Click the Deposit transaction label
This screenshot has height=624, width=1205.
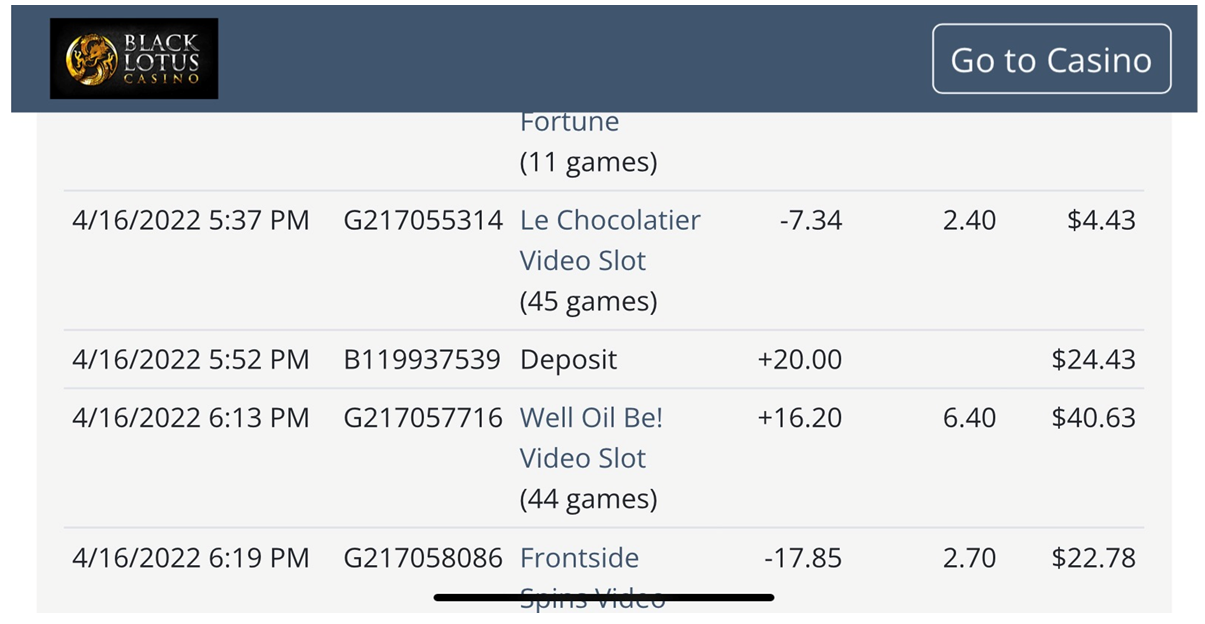pyautogui.click(x=568, y=360)
